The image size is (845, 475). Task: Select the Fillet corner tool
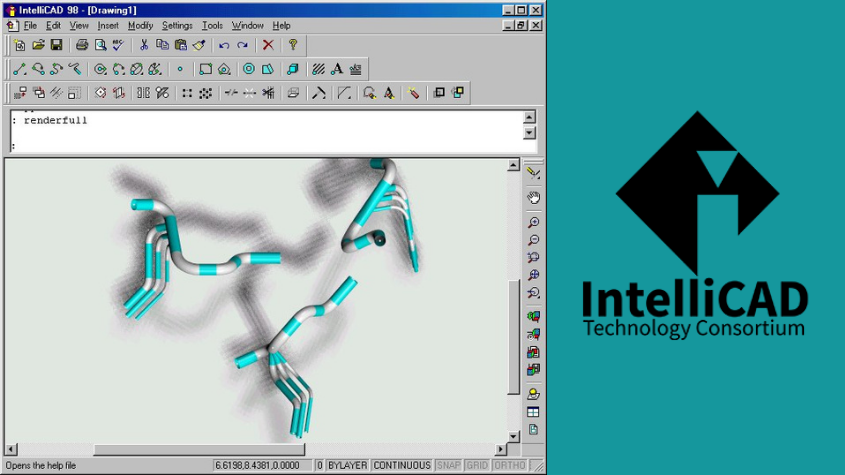point(344,93)
